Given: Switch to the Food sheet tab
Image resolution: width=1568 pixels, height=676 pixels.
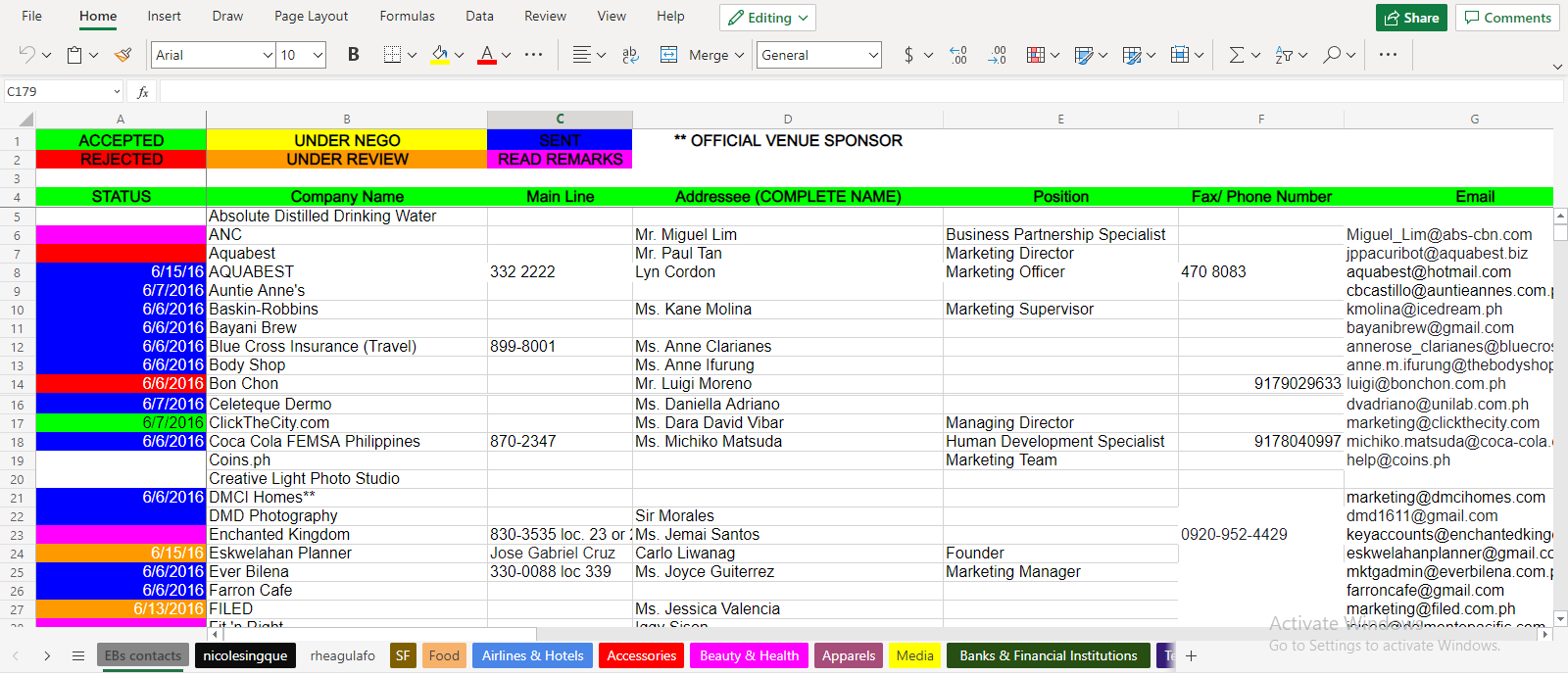Looking at the screenshot, I should tap(444, 656).
